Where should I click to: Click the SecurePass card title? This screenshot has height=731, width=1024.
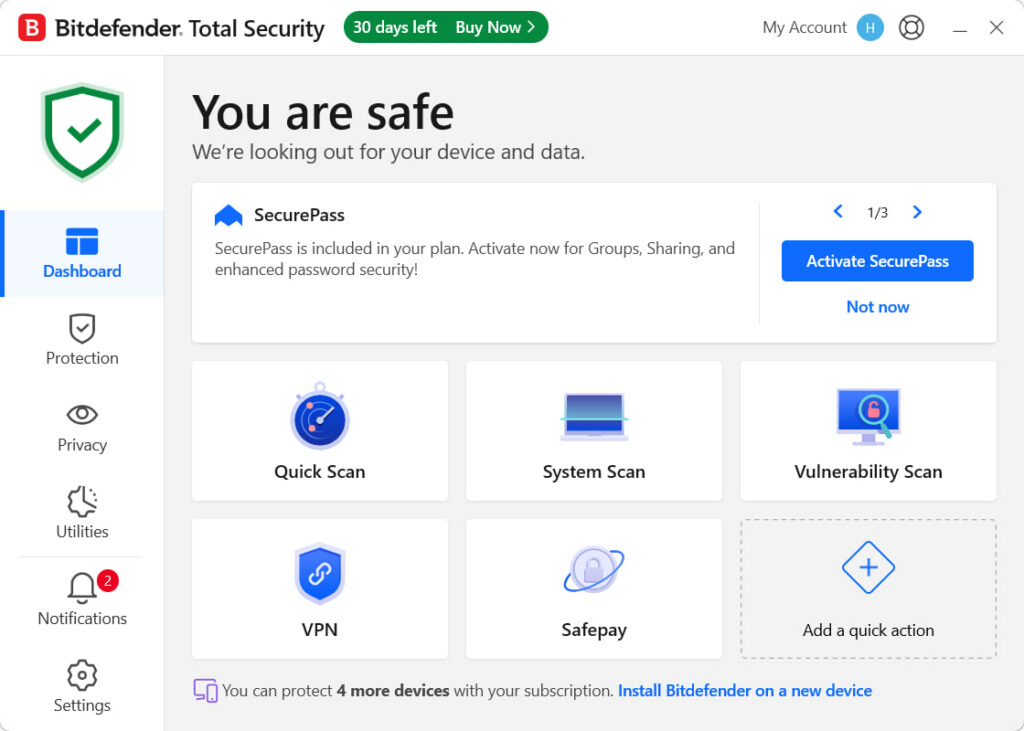click(x=299, y=215)
